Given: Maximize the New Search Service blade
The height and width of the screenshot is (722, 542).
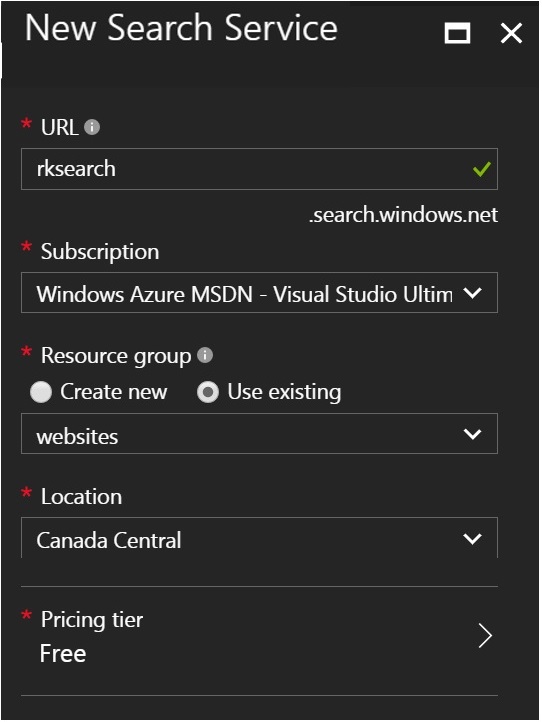Looking at the screenshot, I should (x=457, y=33).
